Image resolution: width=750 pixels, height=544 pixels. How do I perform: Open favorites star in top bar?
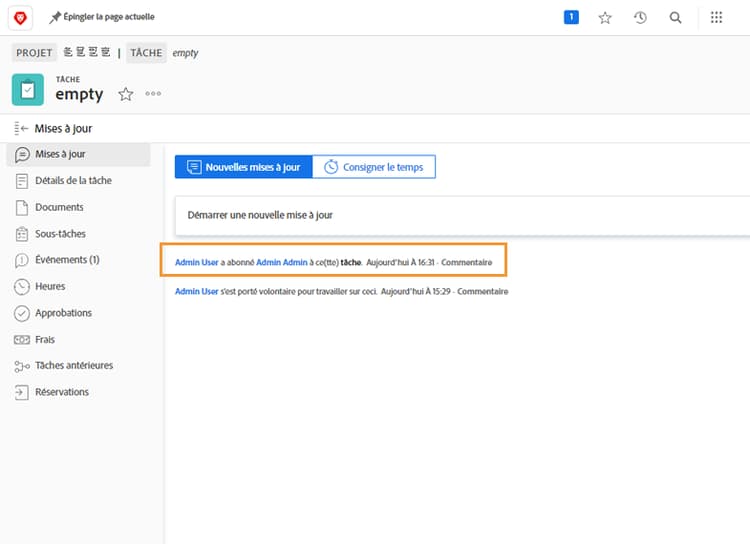tap(605, 18)
